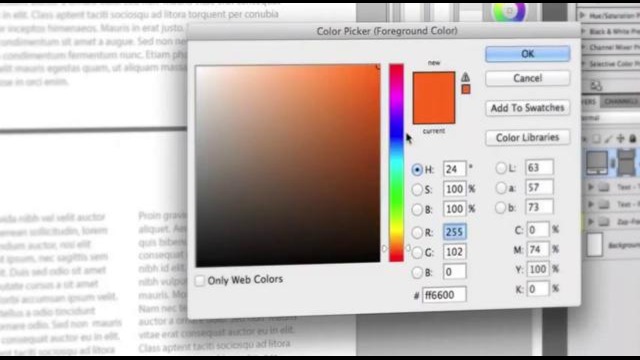
Task: Click the Cancel button
Action: click(527, 78)
